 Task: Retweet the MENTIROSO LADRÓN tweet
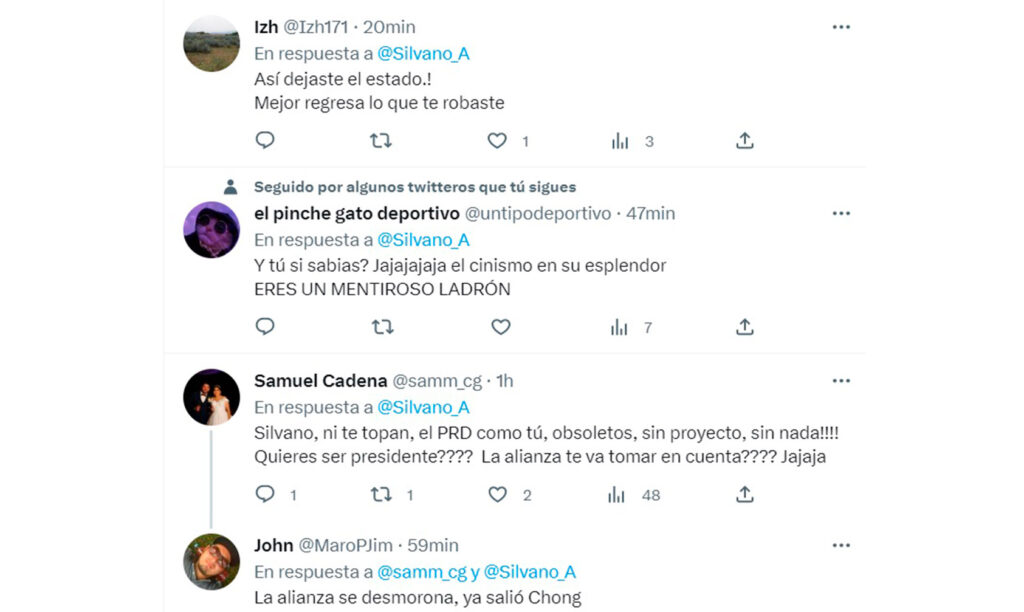tap(382, 327)
